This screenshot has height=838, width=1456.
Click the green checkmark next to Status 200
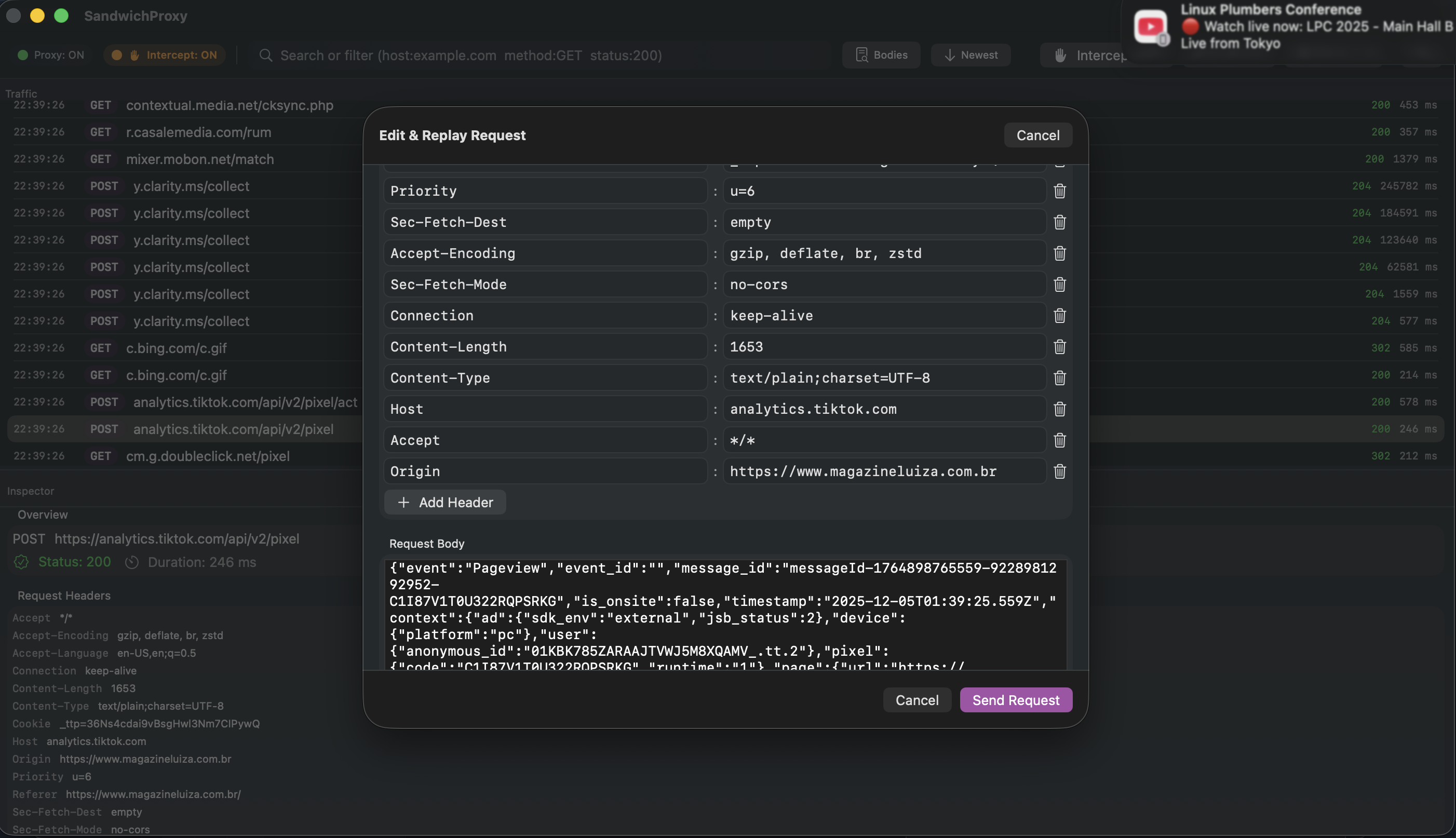click(21, 562)
